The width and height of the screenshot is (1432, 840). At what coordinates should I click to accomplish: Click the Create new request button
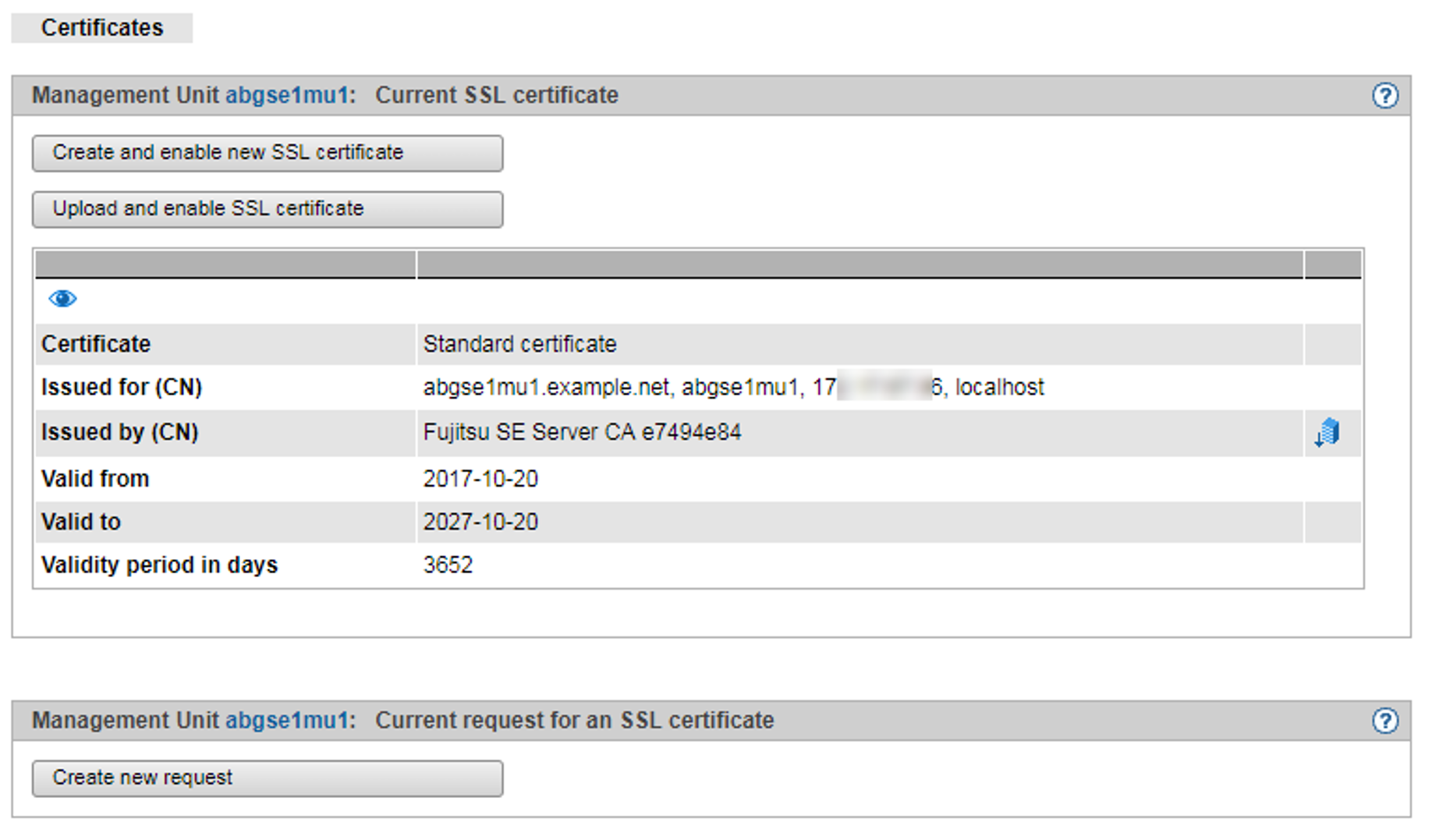[x=267, y=778]
